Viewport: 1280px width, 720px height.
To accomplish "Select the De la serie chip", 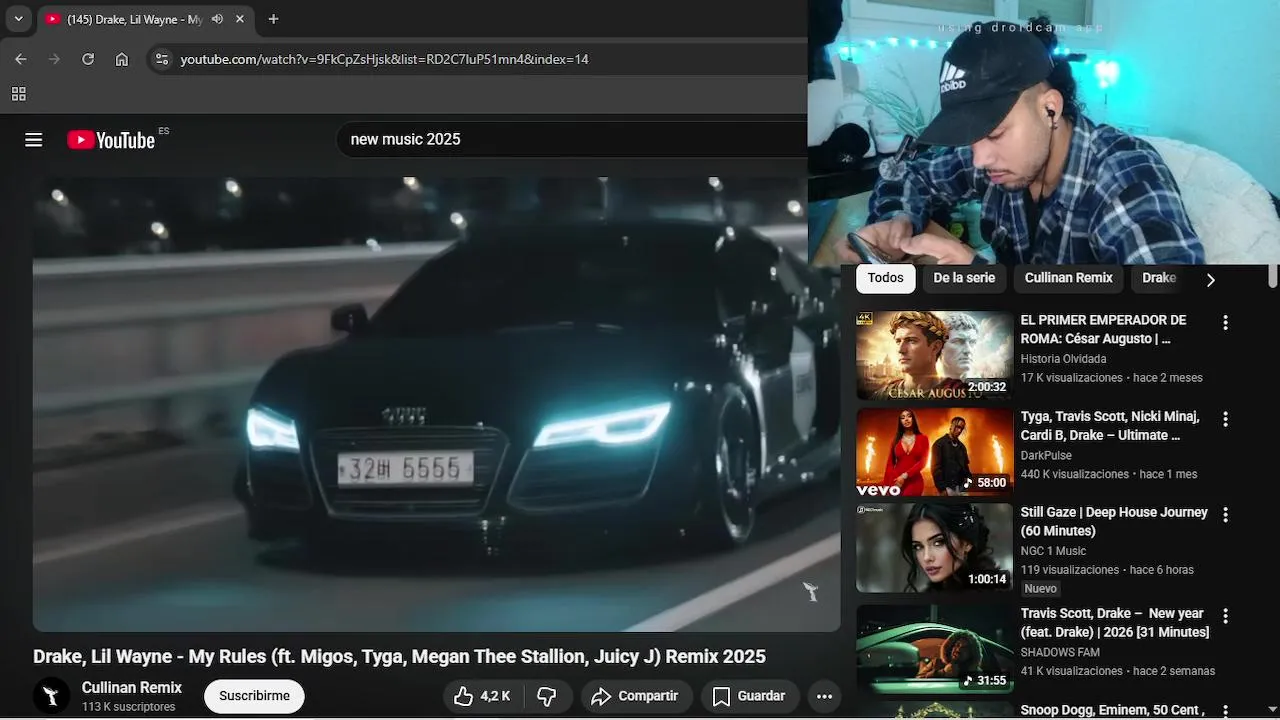I will (964, 278).
